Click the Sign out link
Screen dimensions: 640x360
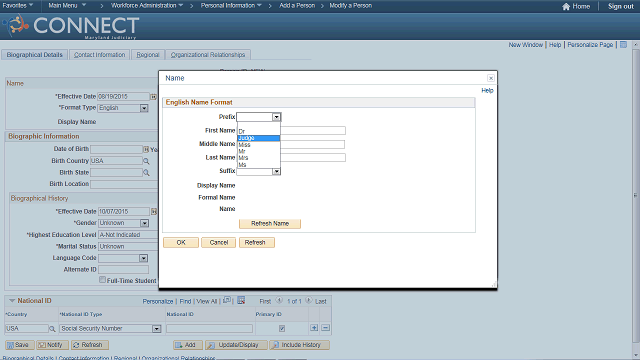pyautogui.click(x=620, y=7)
